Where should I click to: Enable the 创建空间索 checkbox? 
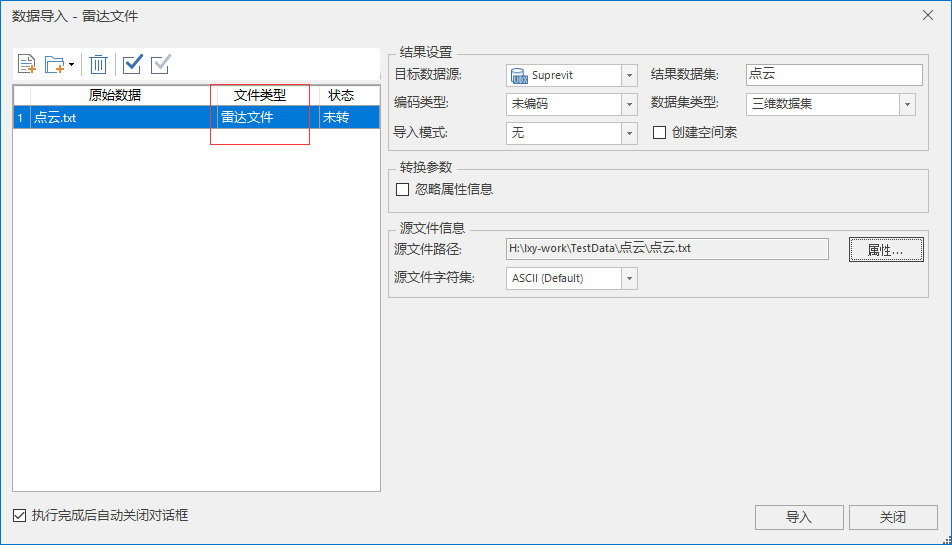pos(659,132)
